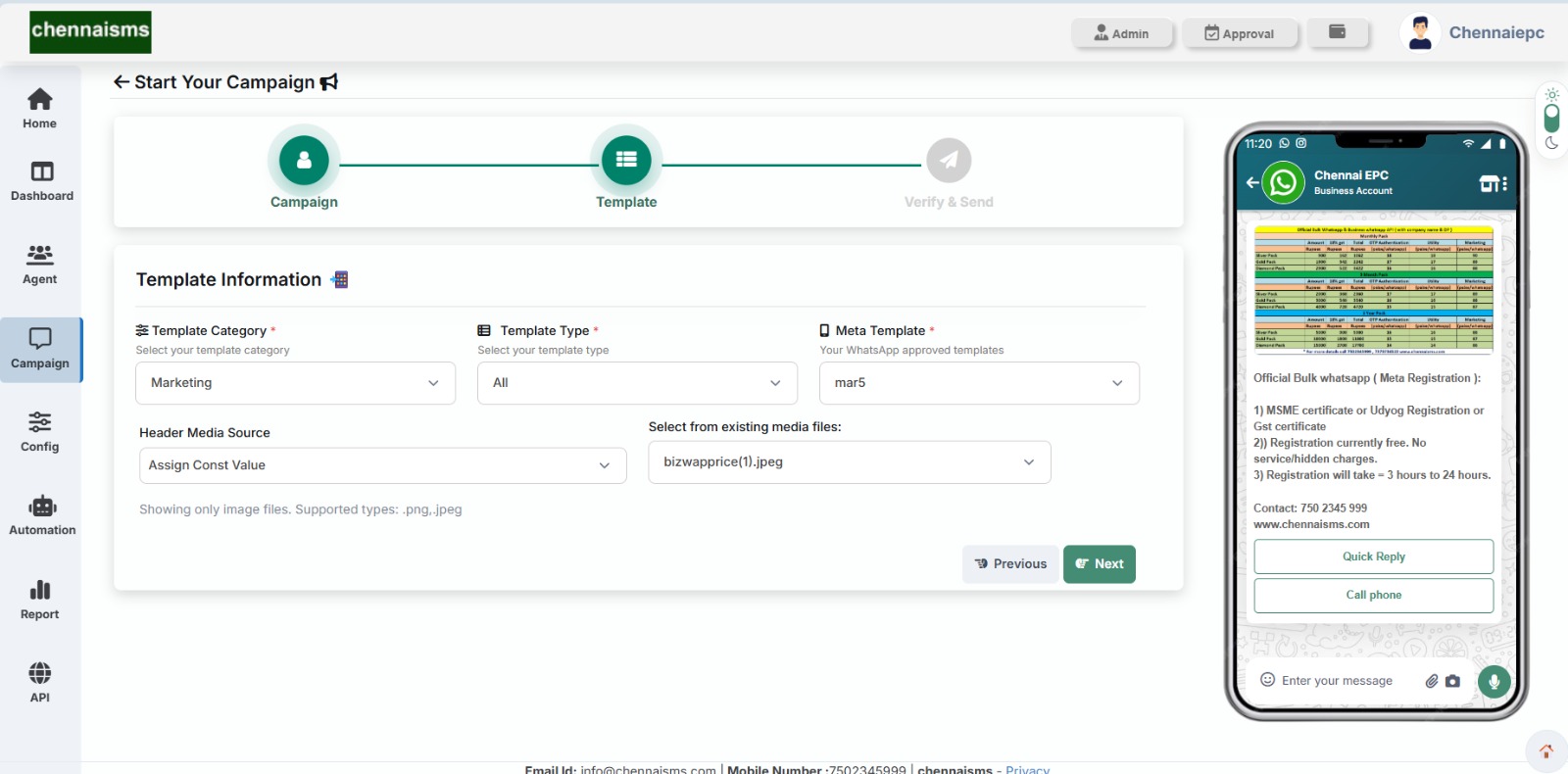This screenshot has width=1568, height=774.
Task: Open the wallet icon in top bar
Action: click(1337, 32)
